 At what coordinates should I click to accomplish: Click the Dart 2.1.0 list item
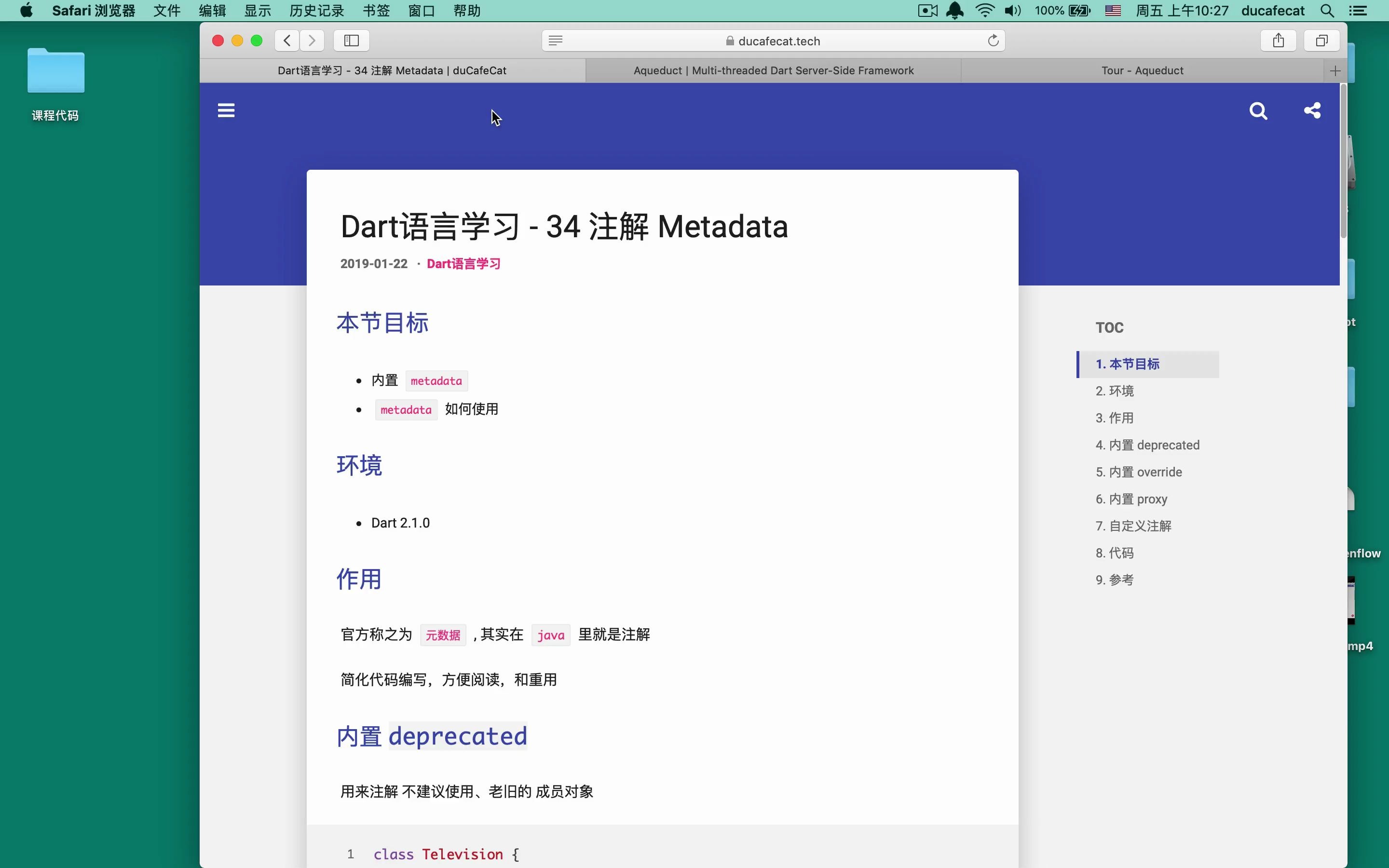pos(401,523)
